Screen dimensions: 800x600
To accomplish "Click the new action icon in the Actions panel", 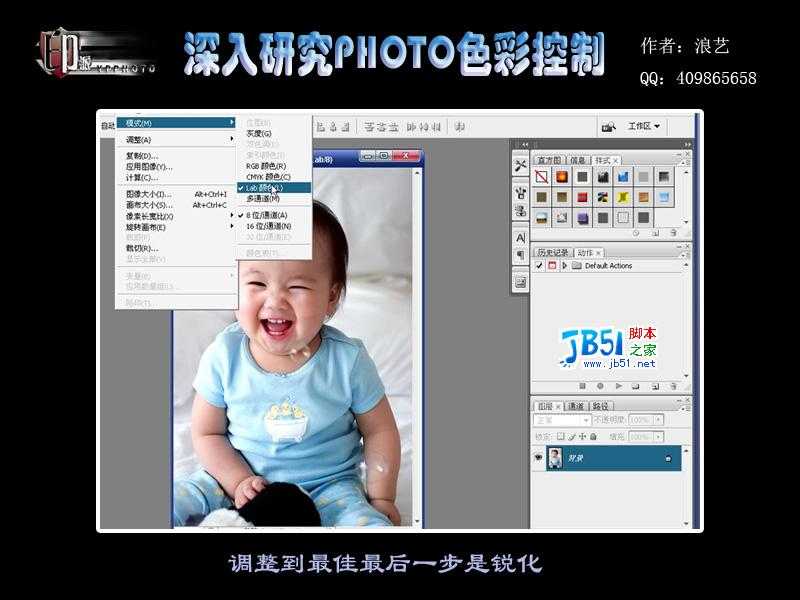I will pos(656,386).
